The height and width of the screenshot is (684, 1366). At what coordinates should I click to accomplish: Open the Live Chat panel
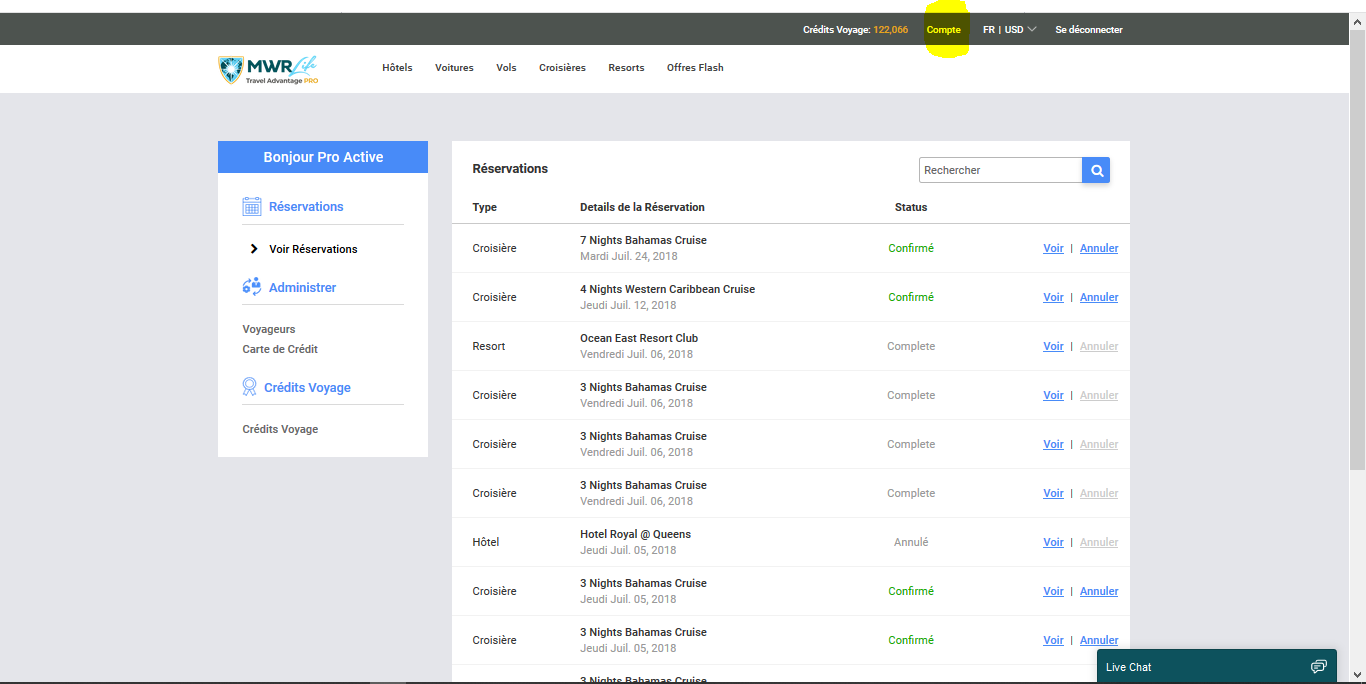click(x=1216, y=667)
